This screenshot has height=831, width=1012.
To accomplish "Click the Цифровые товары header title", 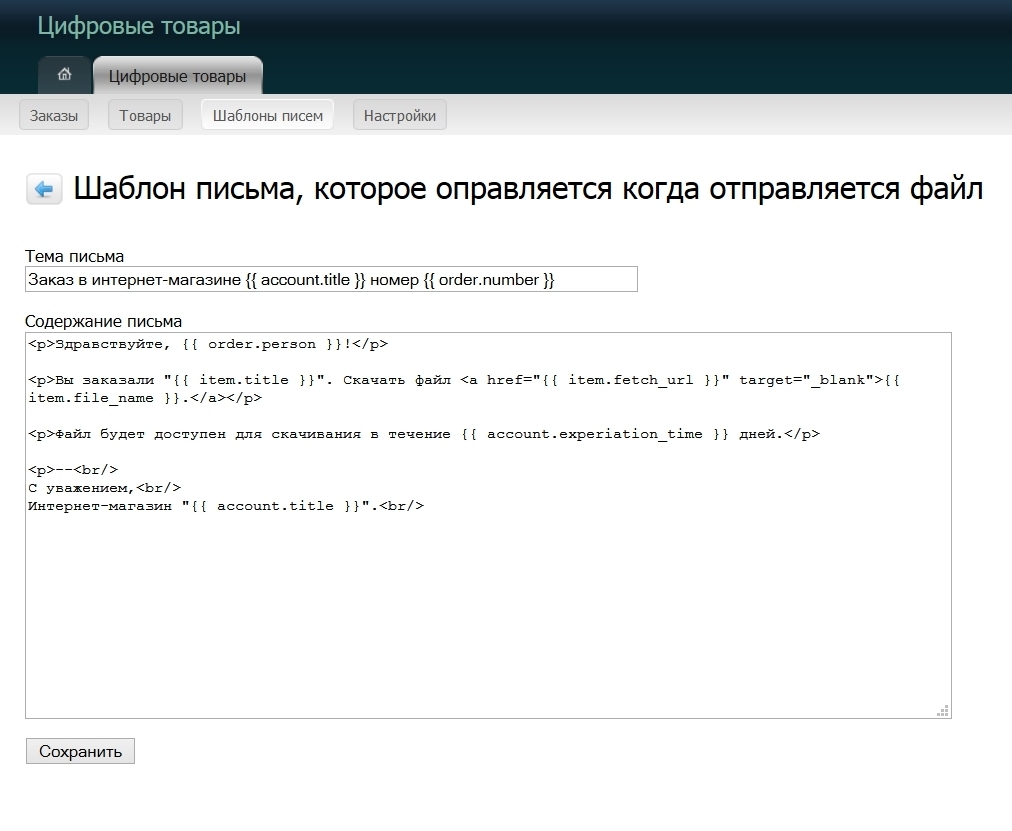I will pos(139,26).
